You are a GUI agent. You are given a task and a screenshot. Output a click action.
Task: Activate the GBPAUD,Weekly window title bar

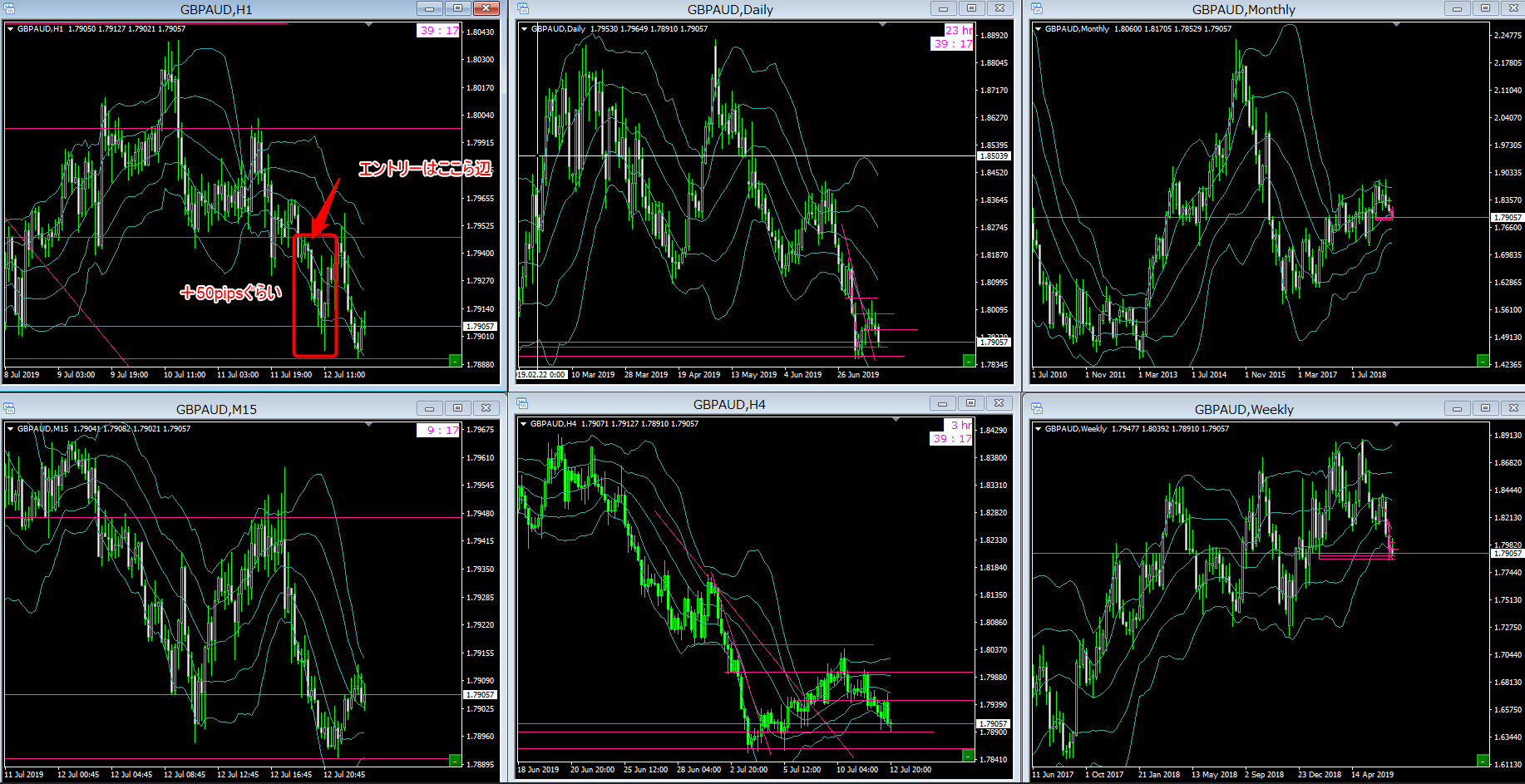pyautogui.click(x=1243, y=409)
